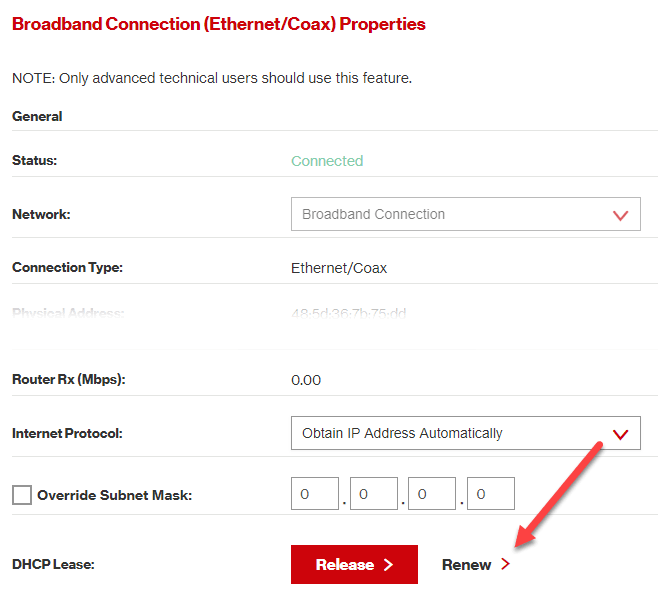Click the fourth subnet mask octet field
Image resolution: width=664 pixels, height=597 pixels.
tap(491, 494)
